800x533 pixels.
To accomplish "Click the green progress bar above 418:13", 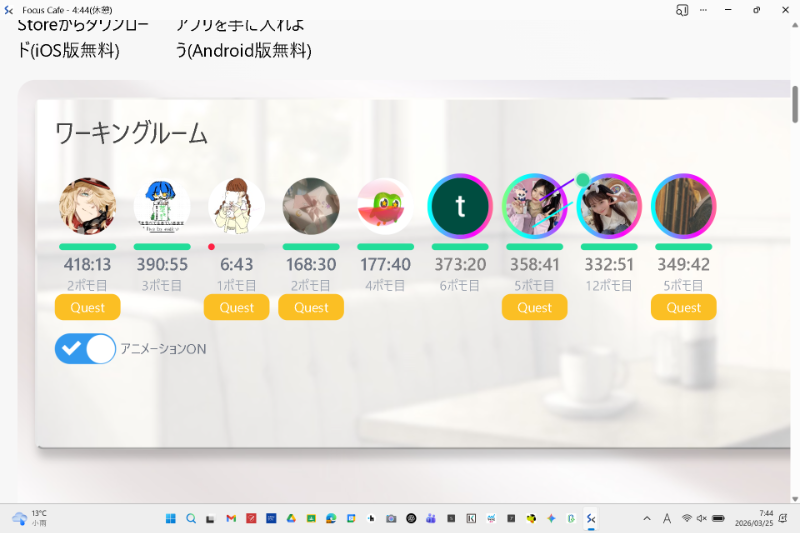I will click(x=88, y=247).
